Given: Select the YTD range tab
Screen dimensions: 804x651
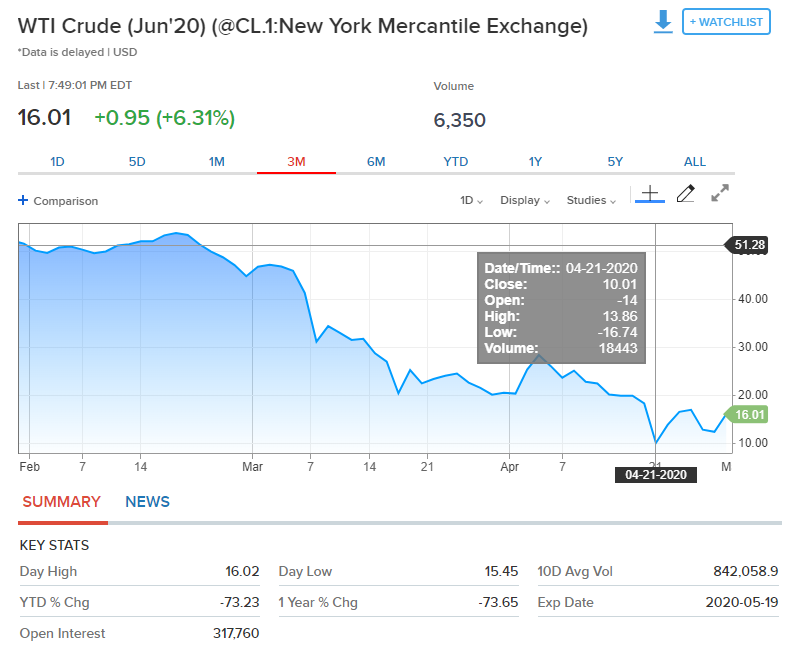Looking at the screenshot, I should click(456, 162).
